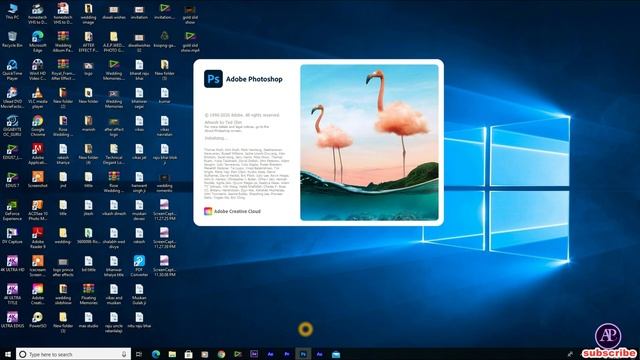Image resolution: width=640 pixels, height=360 pixels.
Task: Select the ACDSee 10 Photo Manager shortcut
Action: 38,210
